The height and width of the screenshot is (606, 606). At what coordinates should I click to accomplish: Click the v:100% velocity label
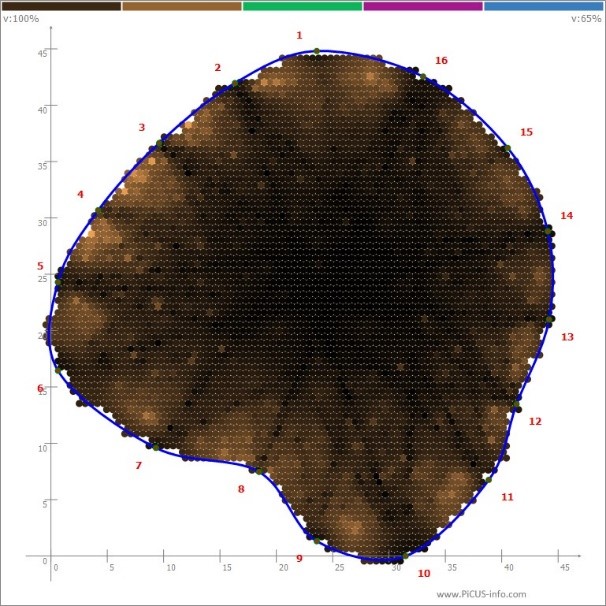pyautogui.click(x=22, y=19)
